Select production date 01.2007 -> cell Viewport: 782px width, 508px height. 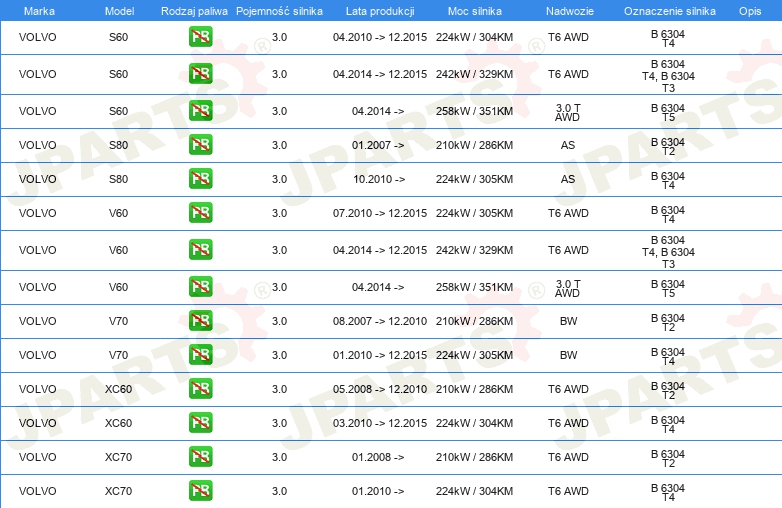click(378, 145)
